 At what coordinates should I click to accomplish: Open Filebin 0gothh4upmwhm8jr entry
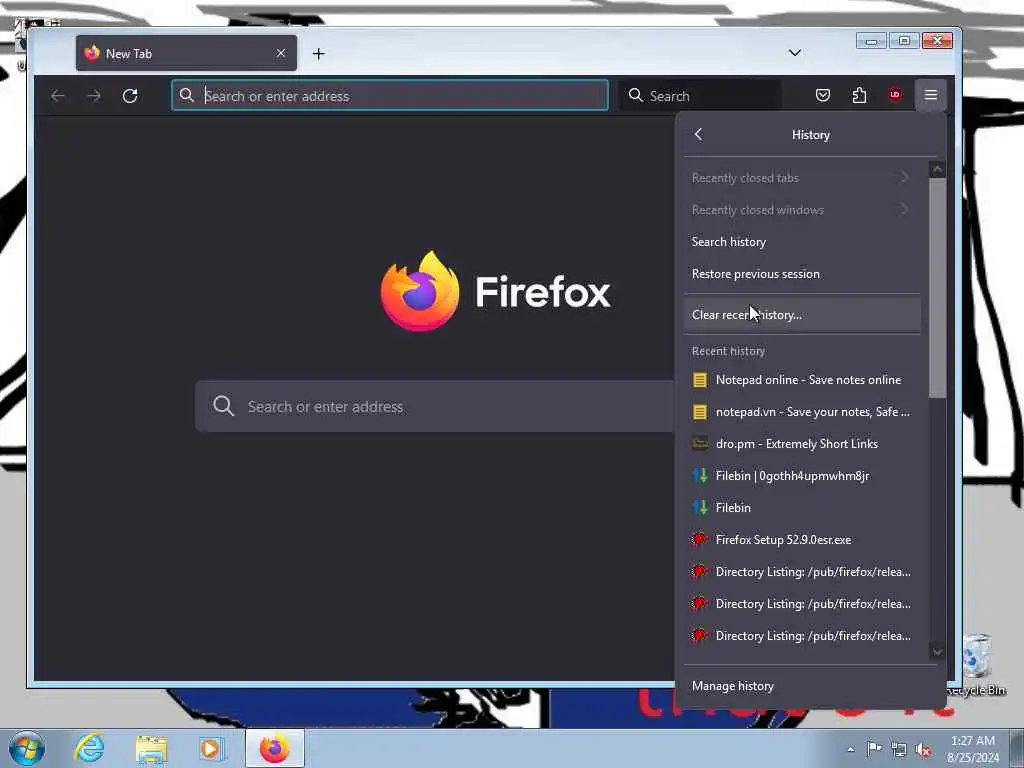[x=802, y=475]
